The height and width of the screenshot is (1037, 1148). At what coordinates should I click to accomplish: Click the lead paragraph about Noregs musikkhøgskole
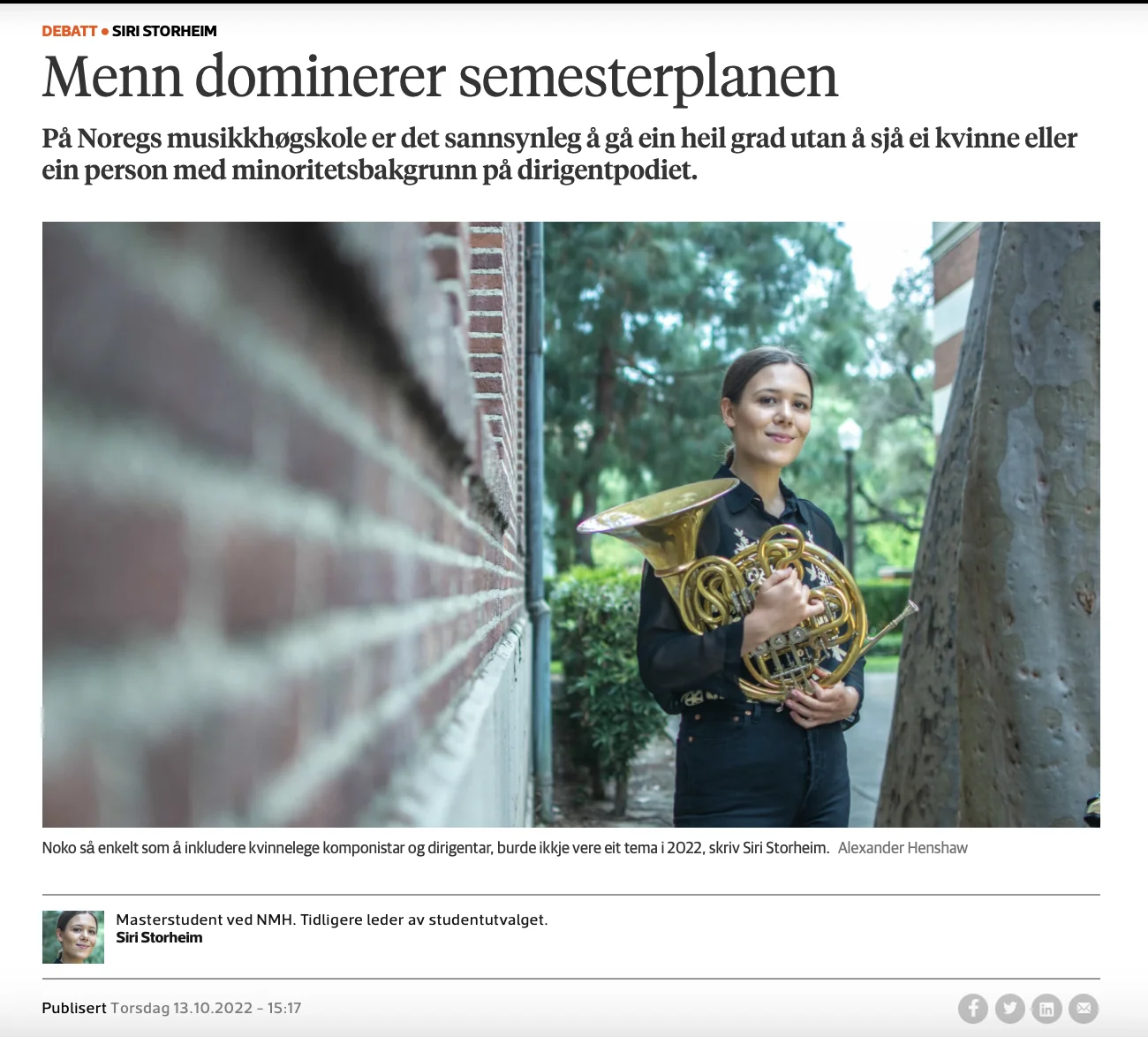560,154
